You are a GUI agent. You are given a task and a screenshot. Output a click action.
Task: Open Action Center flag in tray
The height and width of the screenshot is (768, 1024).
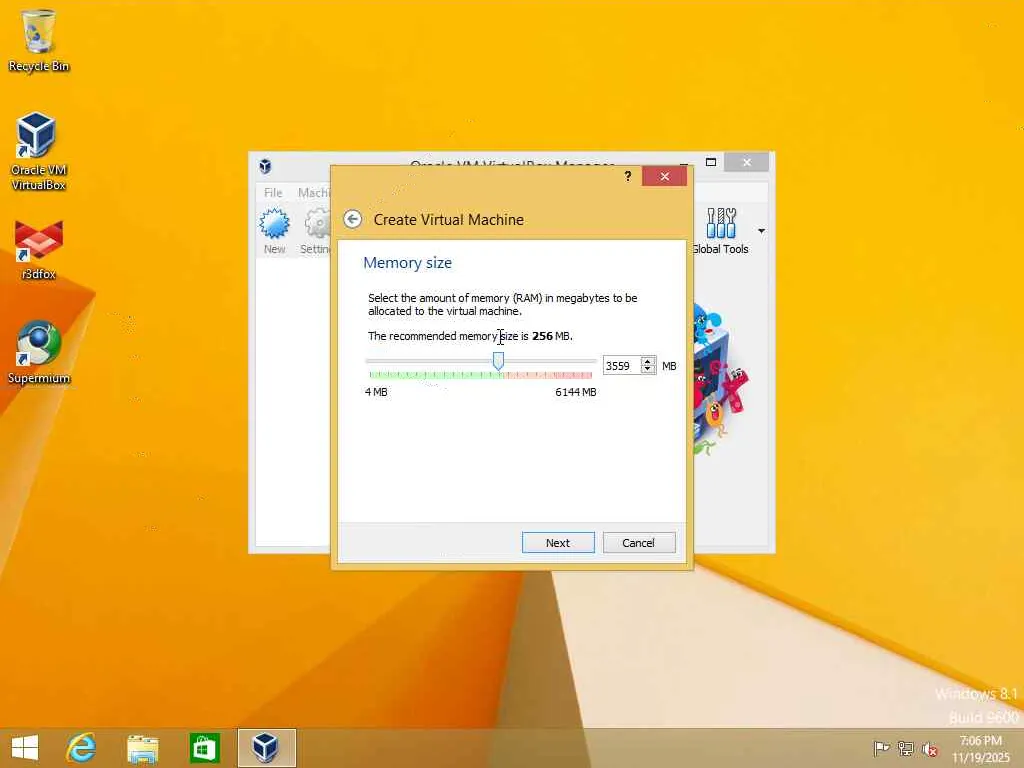(881, 748)
